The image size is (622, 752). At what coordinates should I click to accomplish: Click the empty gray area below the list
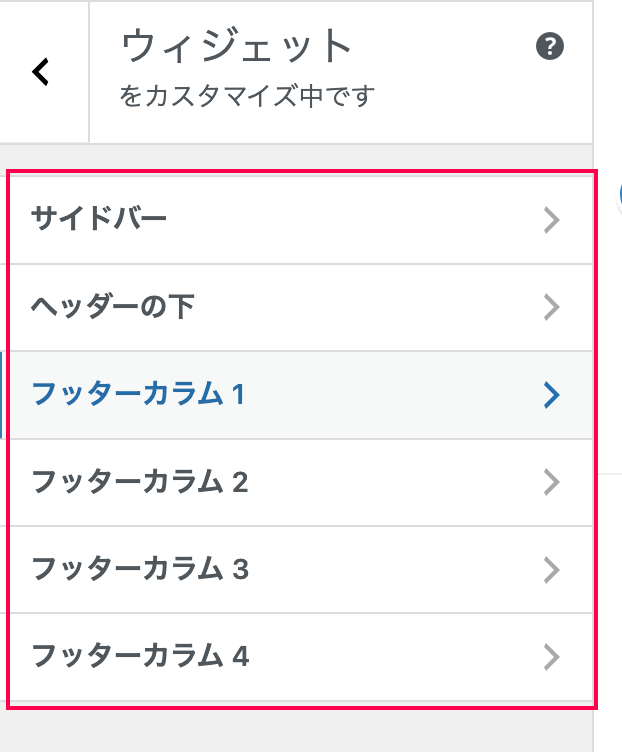point(296,731)
